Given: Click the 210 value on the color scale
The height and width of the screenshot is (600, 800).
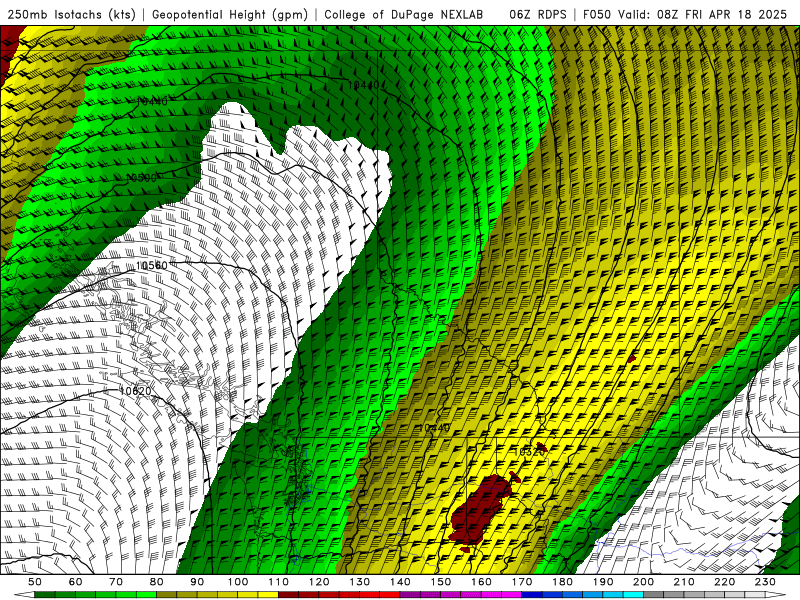Looking at the screenshot, I should click(x=684, y=582).
